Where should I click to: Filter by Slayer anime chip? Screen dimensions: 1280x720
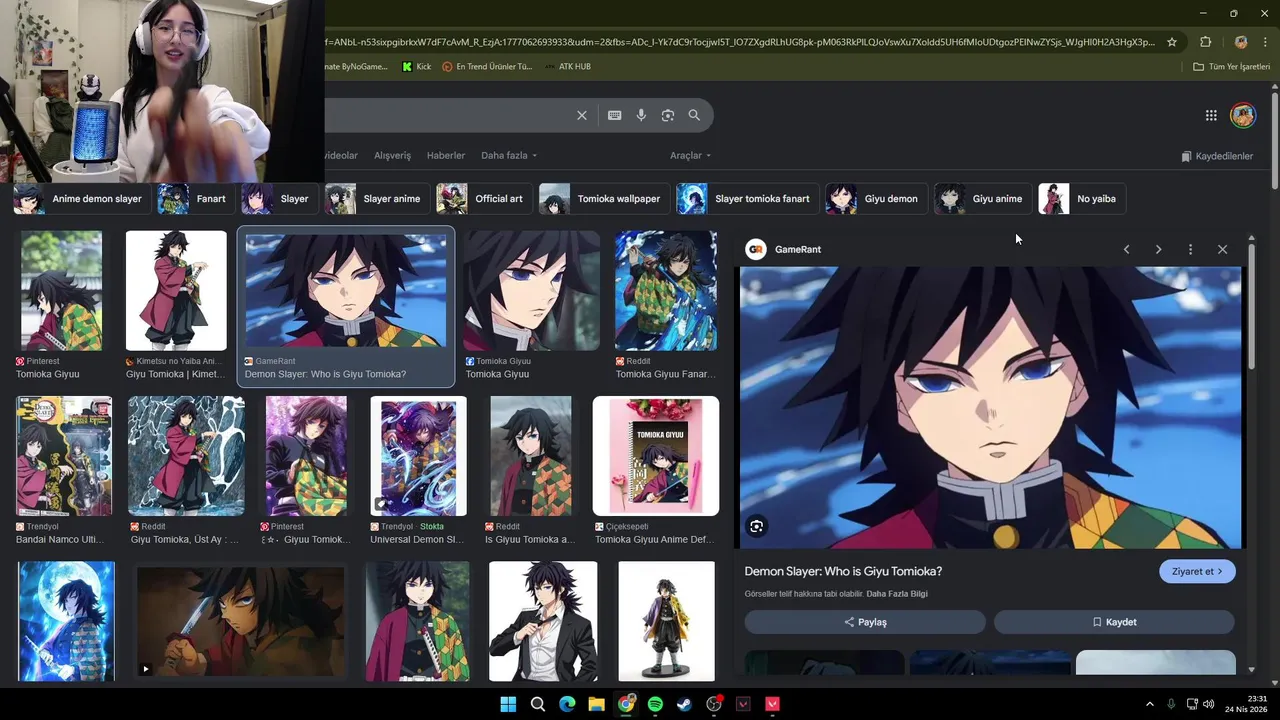click(x=376, y=199)
